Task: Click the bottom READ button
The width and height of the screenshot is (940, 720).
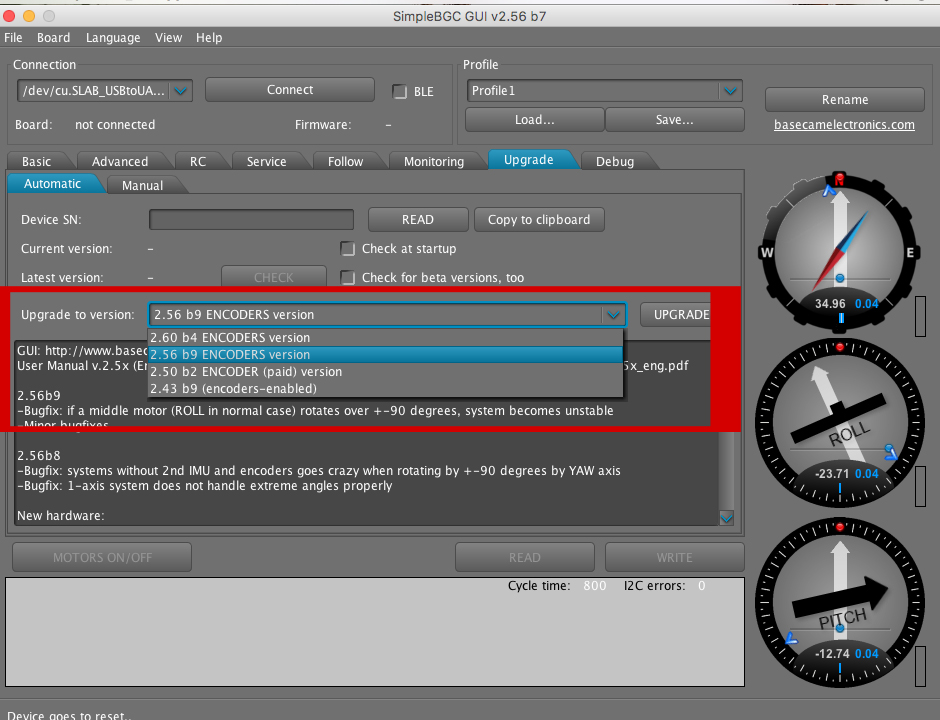Action: coord(525,558)
